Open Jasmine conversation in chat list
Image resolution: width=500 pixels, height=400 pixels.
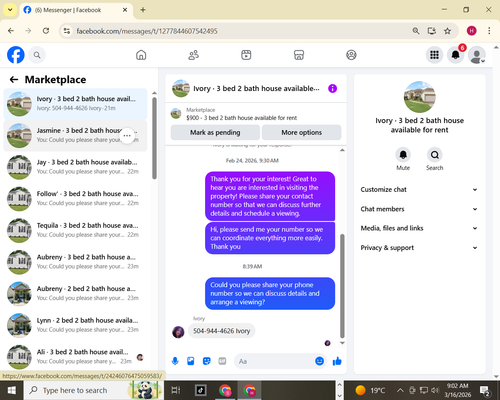click(75, 136)
